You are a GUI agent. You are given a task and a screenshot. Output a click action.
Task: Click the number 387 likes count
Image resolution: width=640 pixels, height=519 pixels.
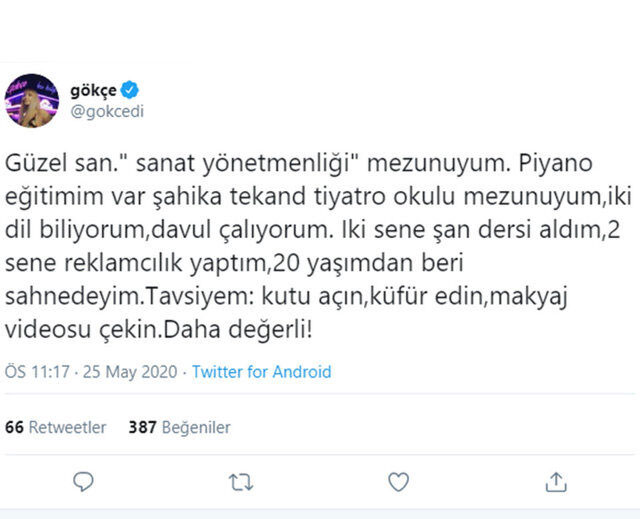(x=142, y=427)
